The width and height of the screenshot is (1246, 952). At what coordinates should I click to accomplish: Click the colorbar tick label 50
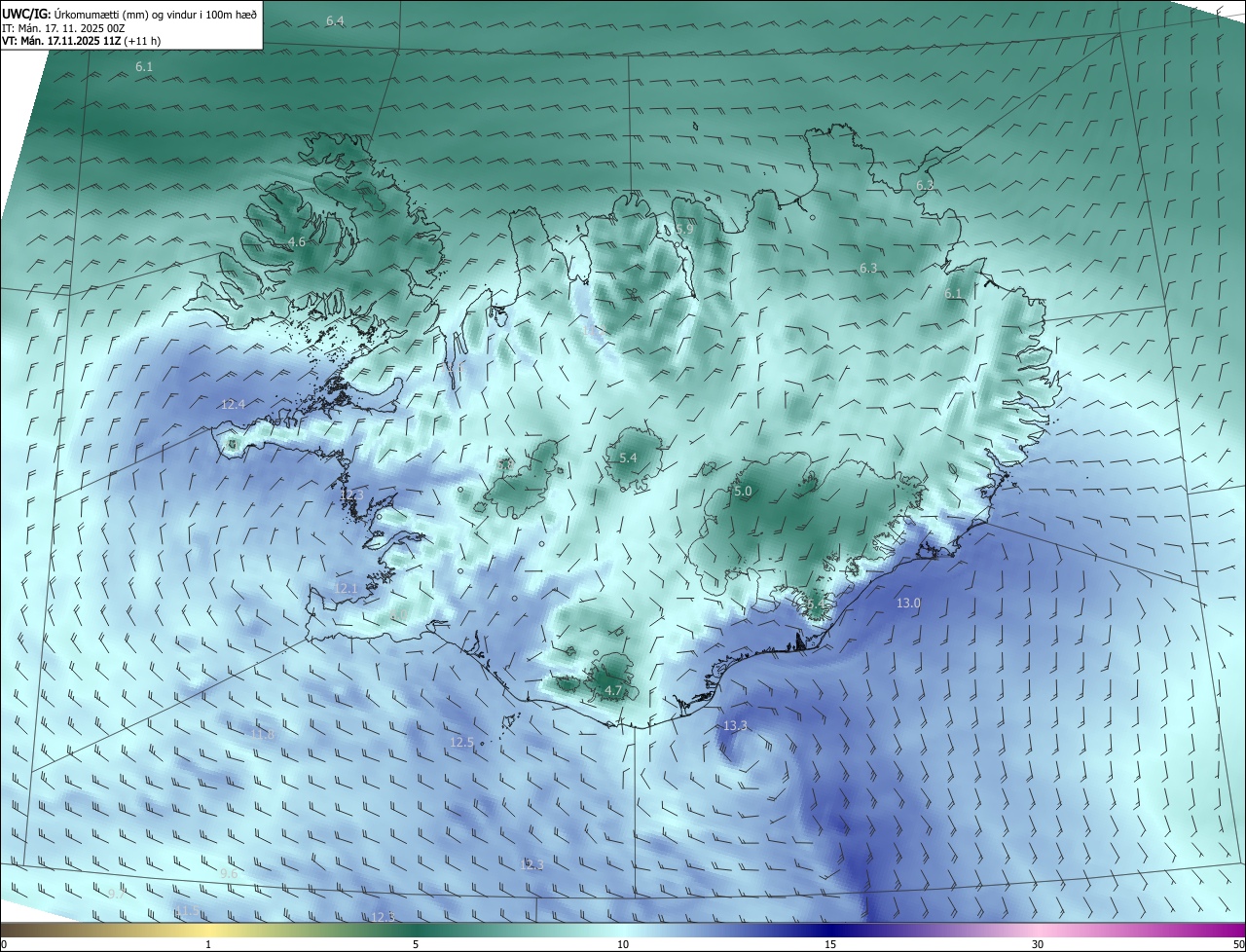1238,944
